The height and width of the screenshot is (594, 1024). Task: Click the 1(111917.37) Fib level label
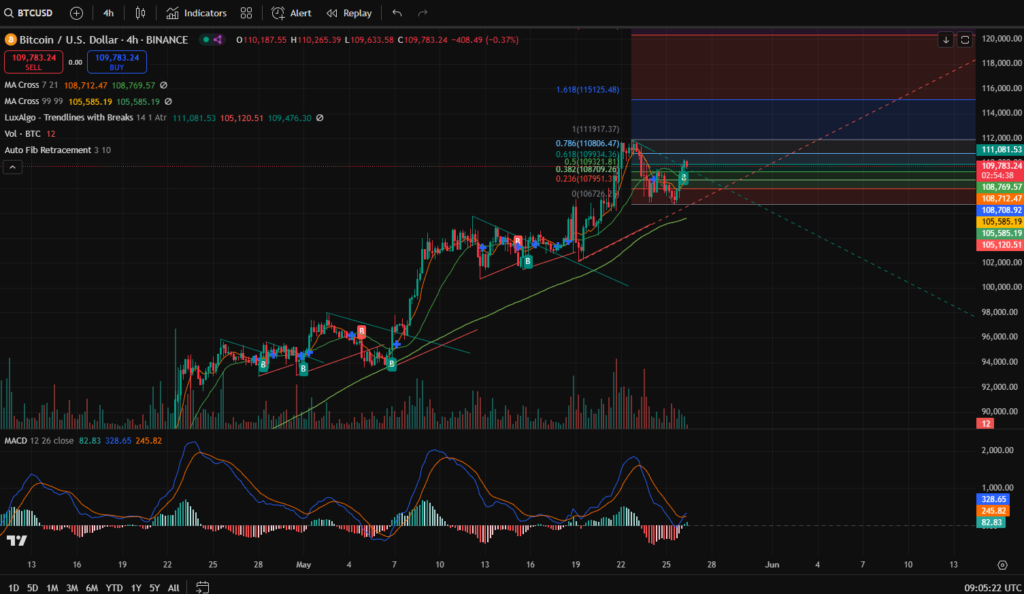pos(596,129)
